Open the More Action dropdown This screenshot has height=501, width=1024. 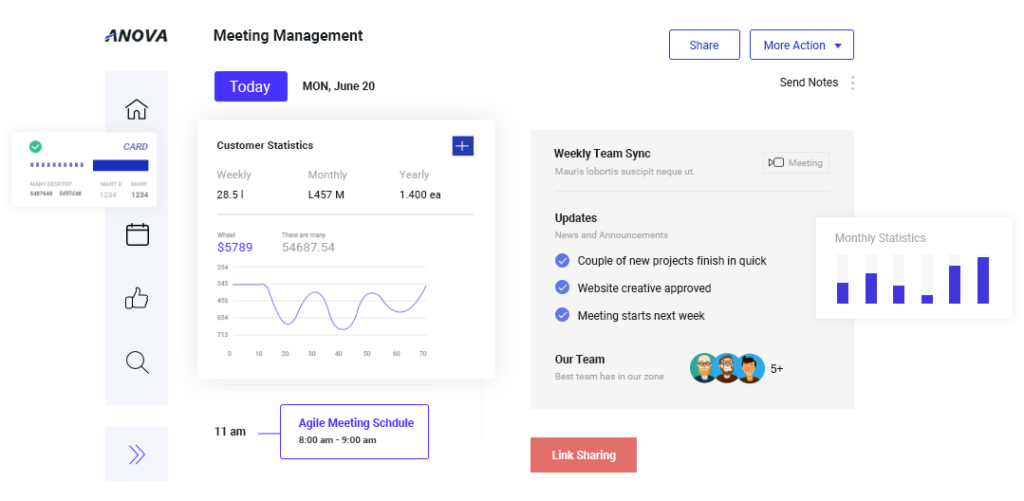click(801, 45)
